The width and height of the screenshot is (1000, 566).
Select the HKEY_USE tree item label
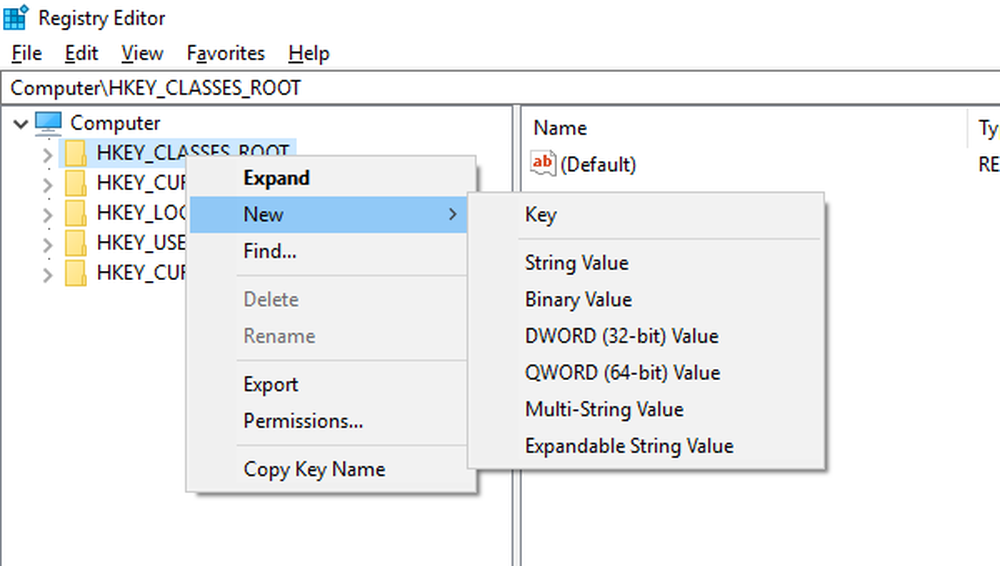click(141, 242)
